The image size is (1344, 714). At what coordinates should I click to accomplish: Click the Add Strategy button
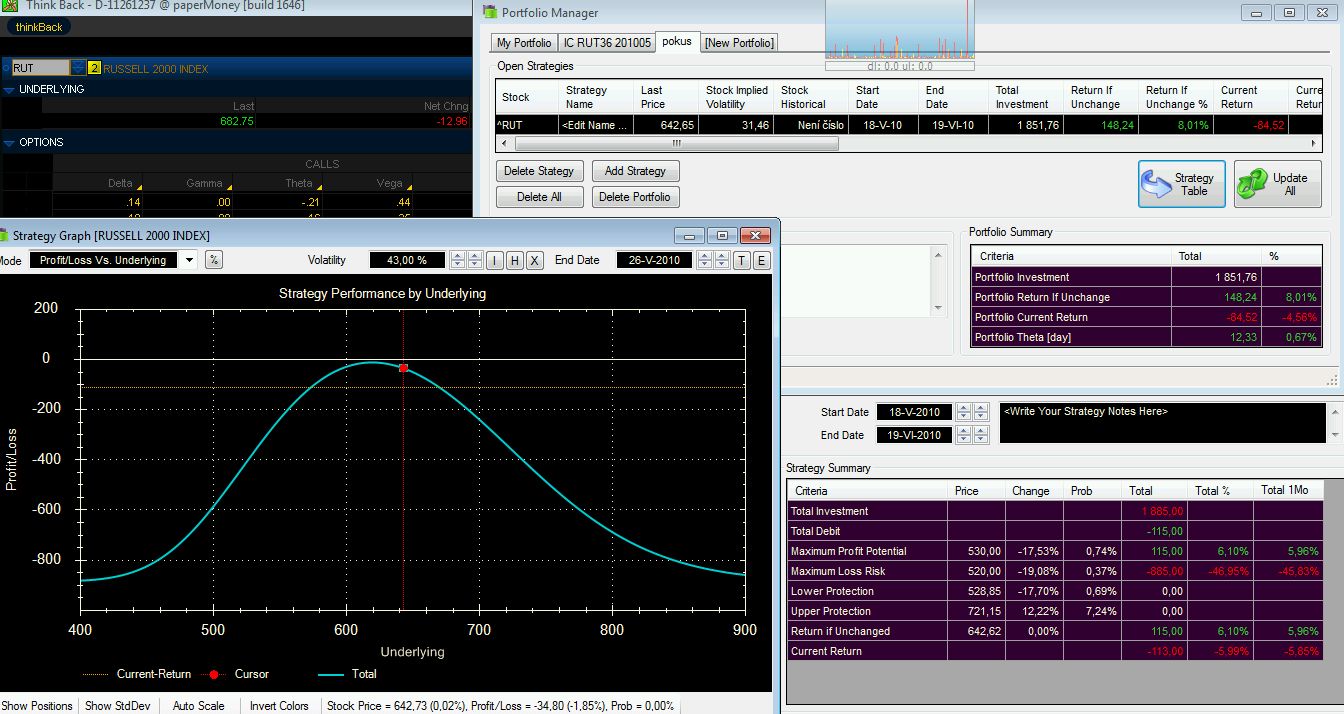(635, 171)
